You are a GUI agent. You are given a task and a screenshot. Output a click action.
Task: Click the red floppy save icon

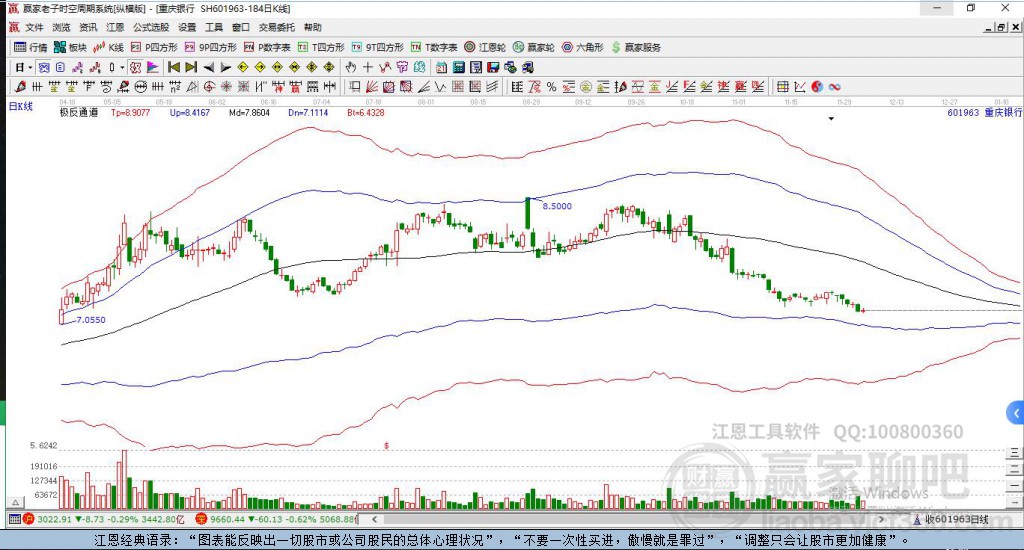493,67
